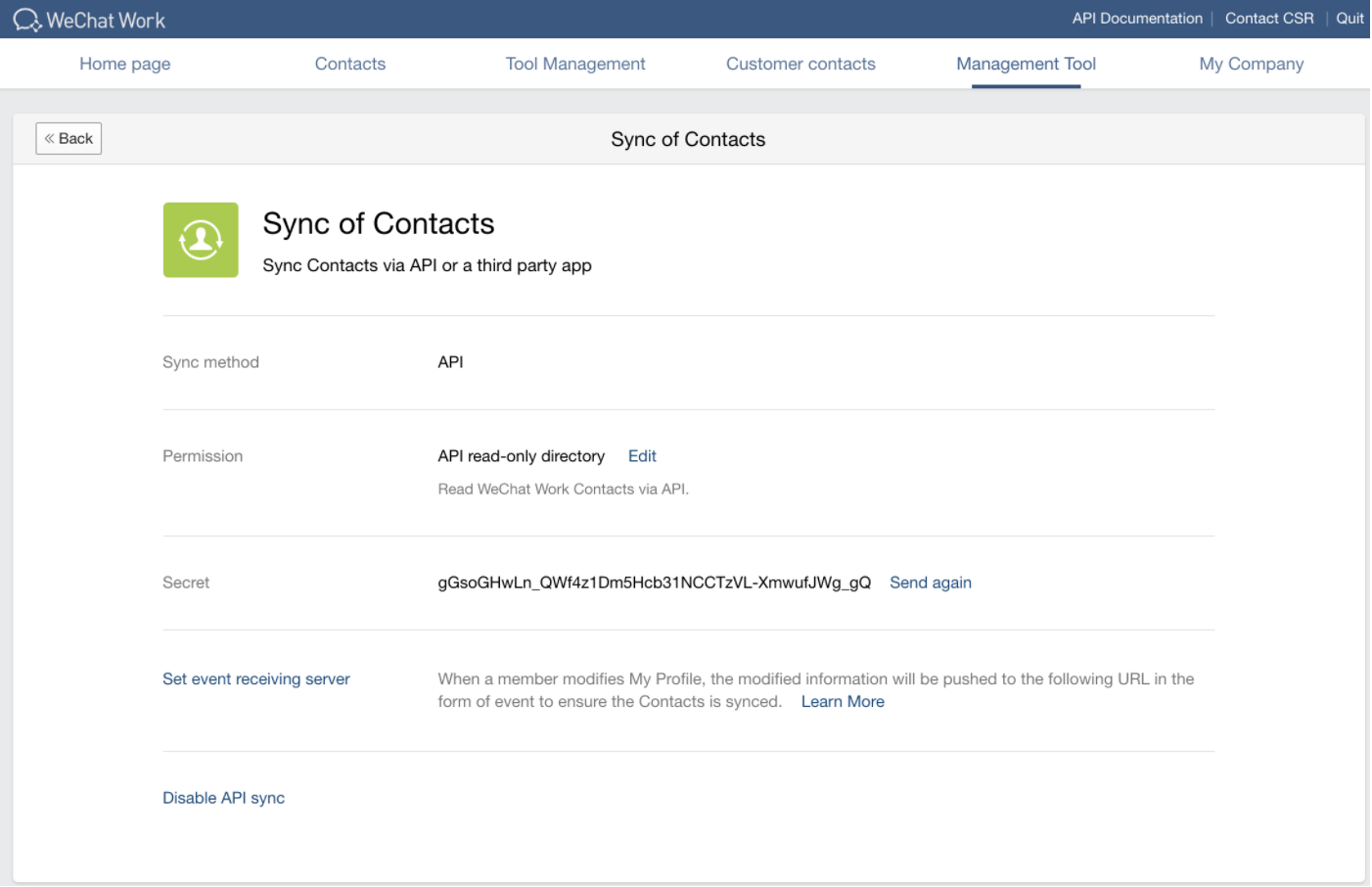1372x887 pixels.
Task: Open API Documentation link
Action: [1137, 19]
